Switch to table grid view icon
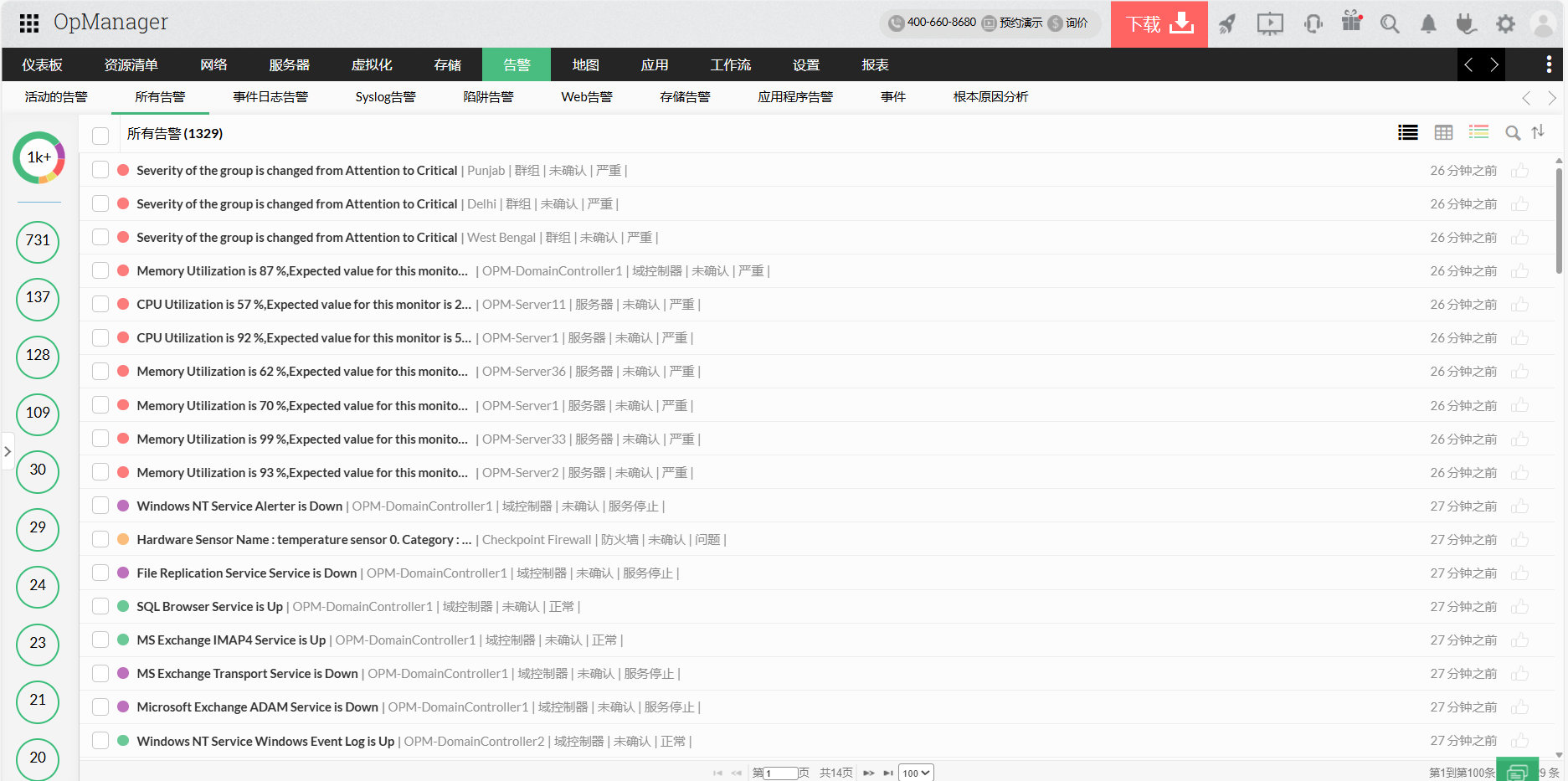Viewport: 1568px width, 781px height. [x=1443, y=132]
